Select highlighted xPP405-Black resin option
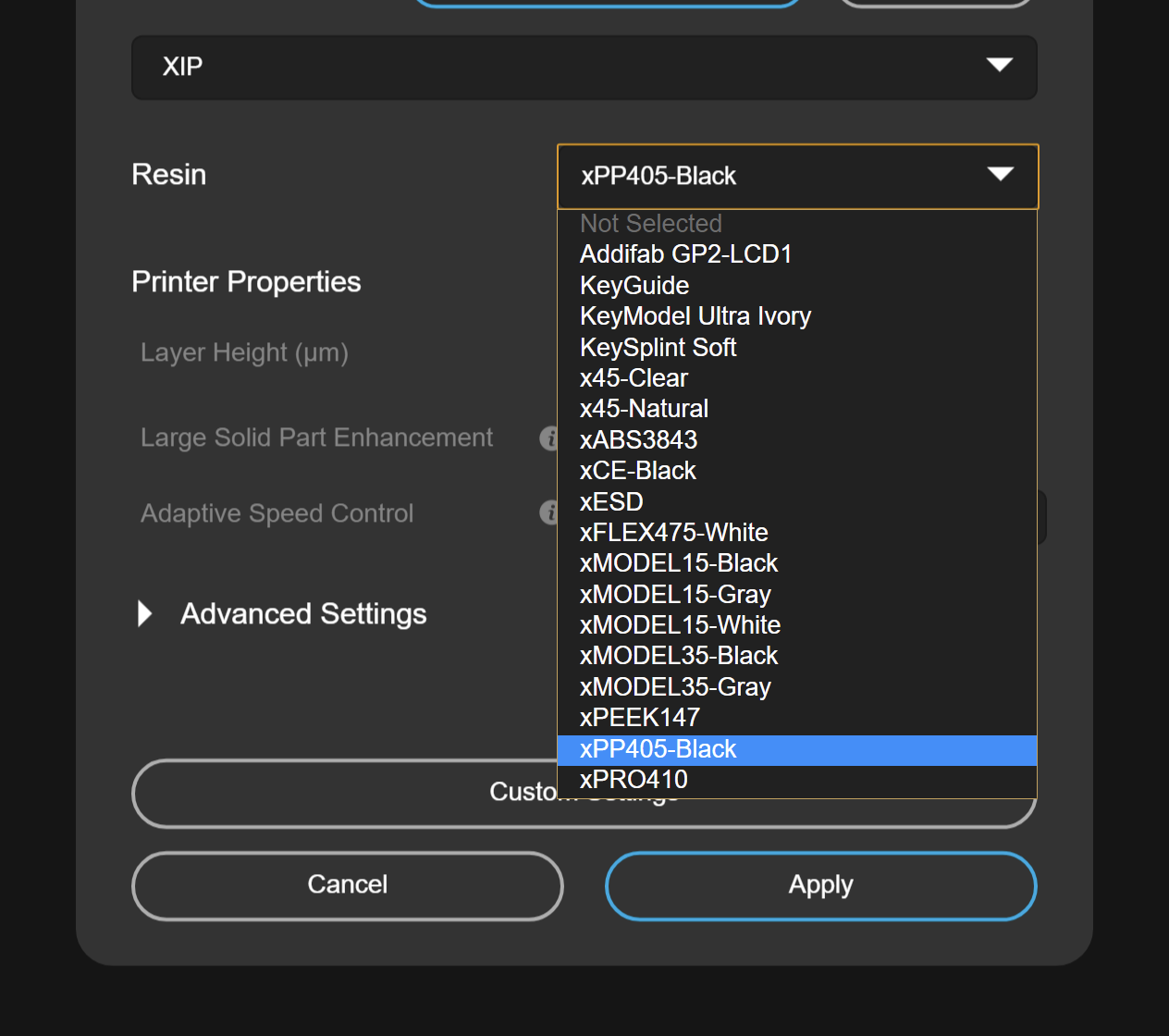This screenshot has height=1036, width=1169. pos(797,749)
